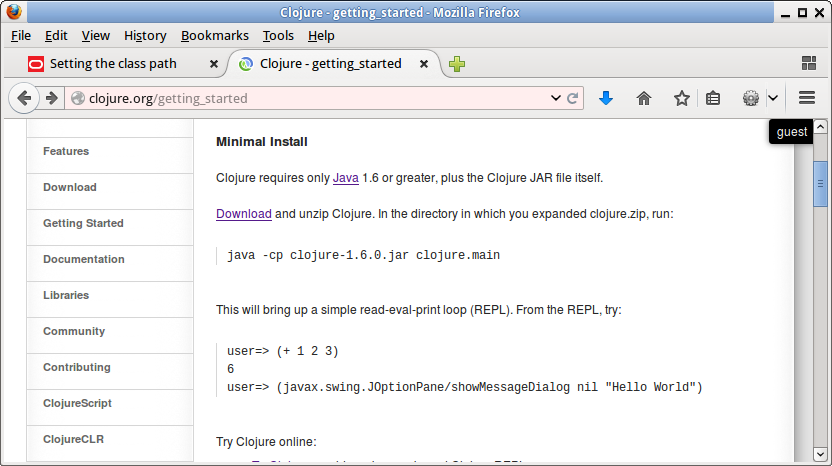832x466 pixels.
Task: Show bookmarks list icon
Action: coord(713,98)
